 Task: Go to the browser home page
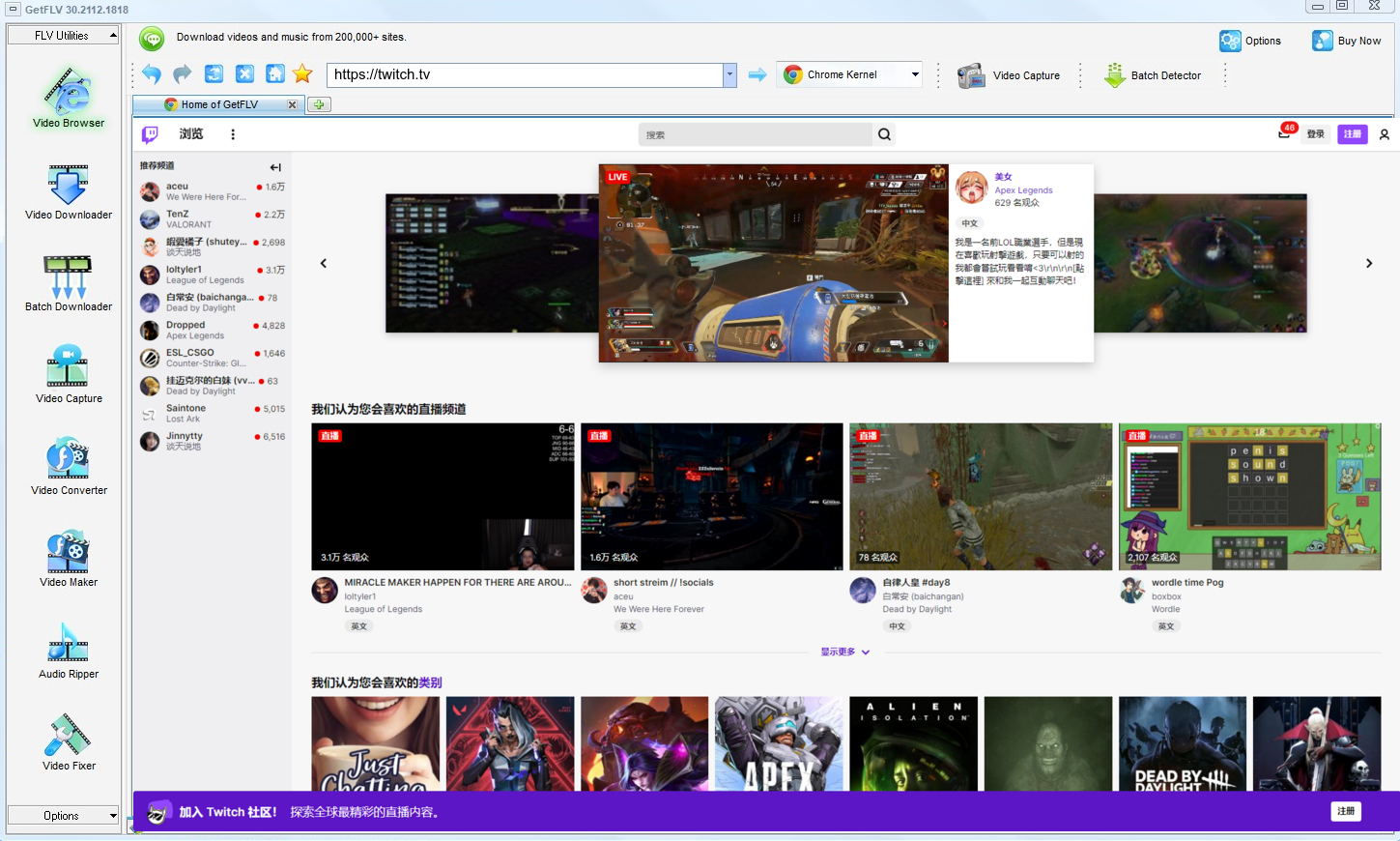(275, 74)
